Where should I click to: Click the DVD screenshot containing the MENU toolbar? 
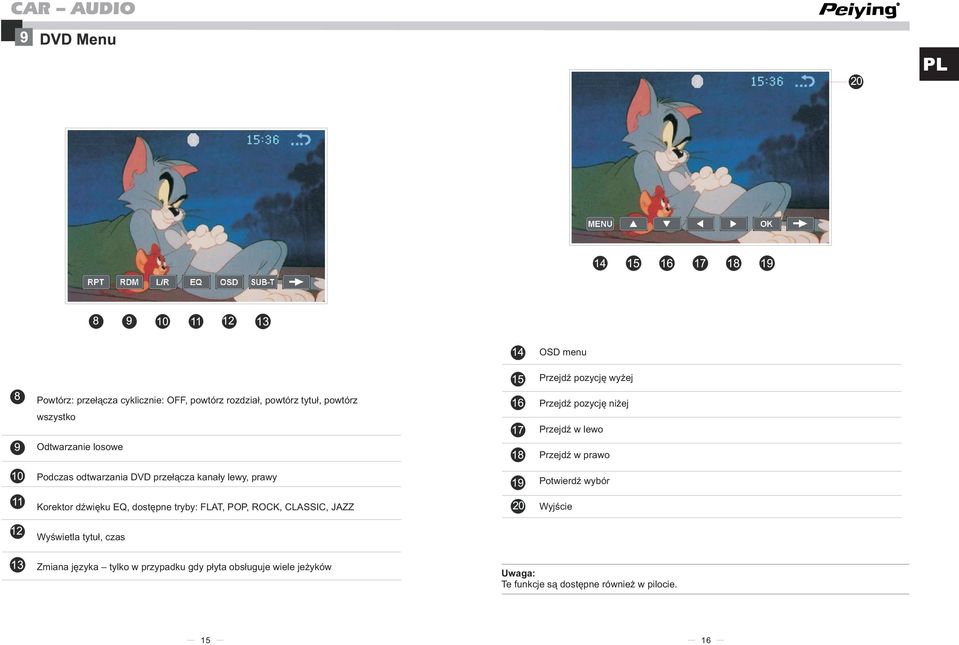coord(700,158)
